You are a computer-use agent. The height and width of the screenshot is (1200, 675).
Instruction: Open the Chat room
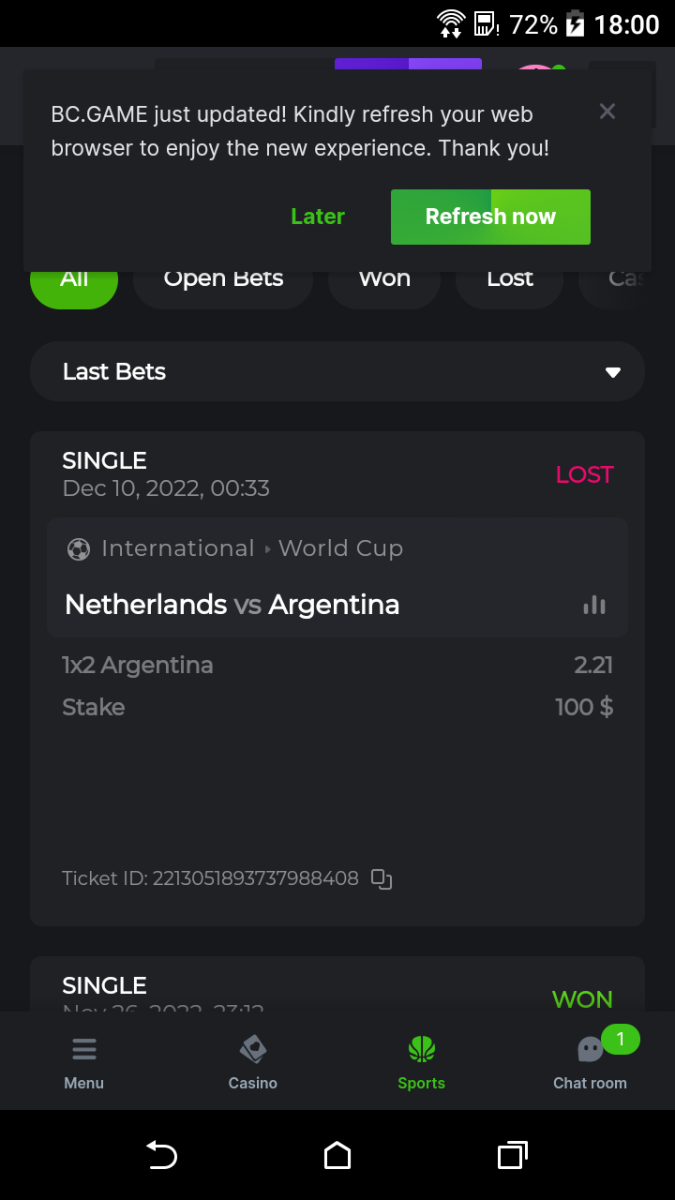tap(590, 1062)
